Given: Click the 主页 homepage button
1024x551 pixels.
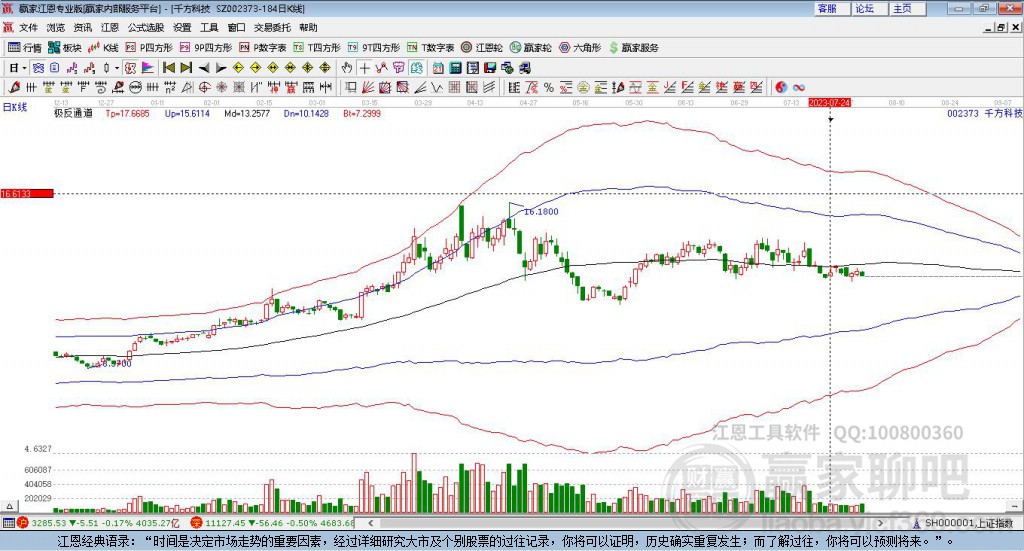Looking at the screenshot, I should [908, 8].
